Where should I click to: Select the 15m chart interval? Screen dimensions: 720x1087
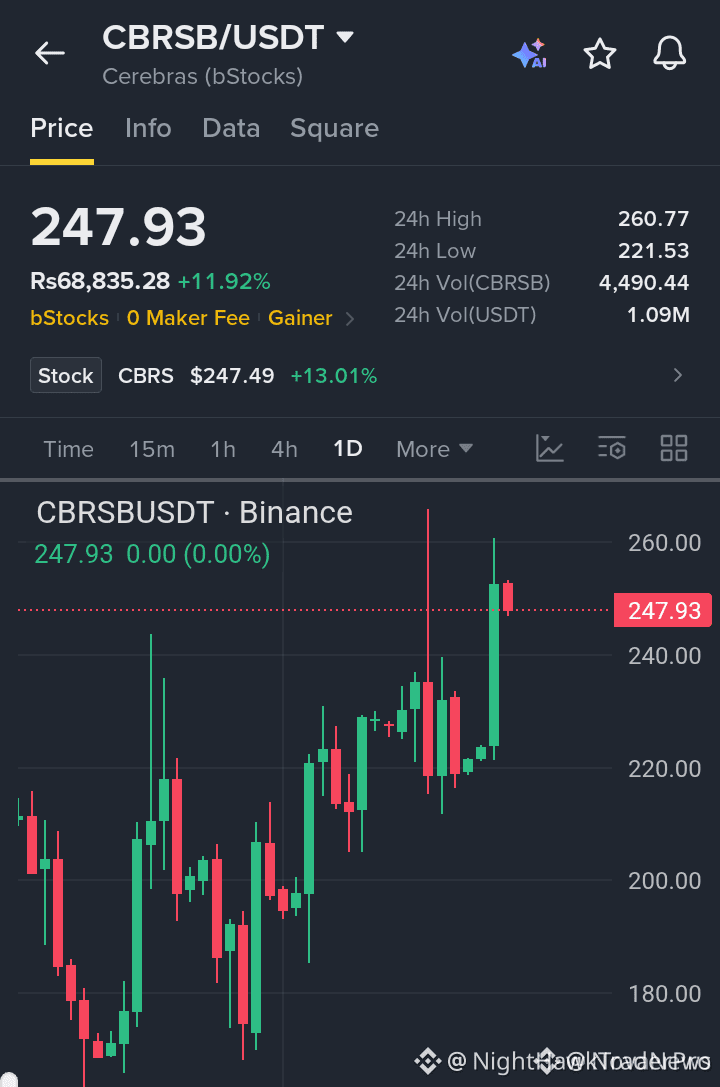point(152,449)
